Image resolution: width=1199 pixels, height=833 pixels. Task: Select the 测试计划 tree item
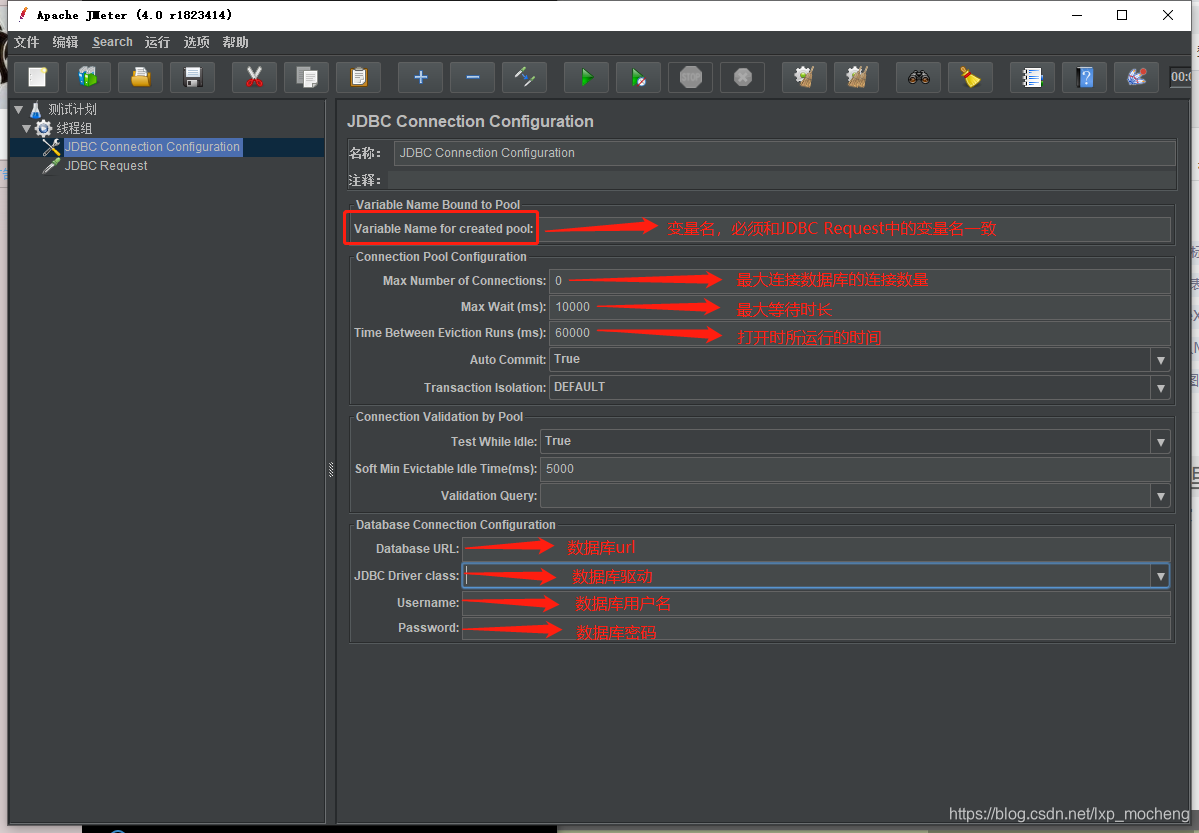pos(73,109)
